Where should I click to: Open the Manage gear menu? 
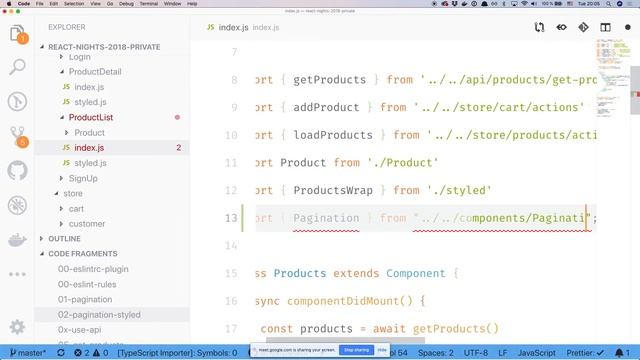pos(17,327)
